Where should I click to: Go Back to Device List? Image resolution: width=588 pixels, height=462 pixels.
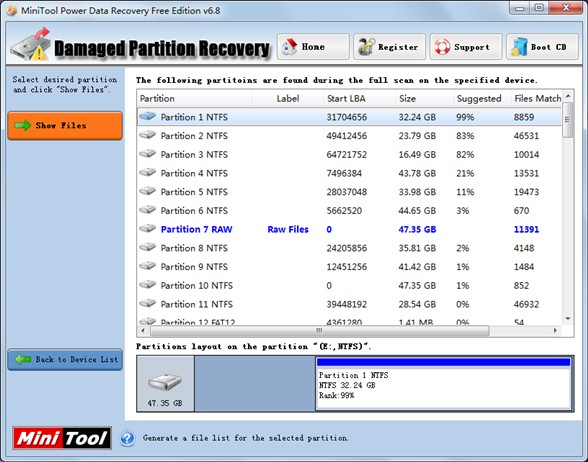click(65, 360)
